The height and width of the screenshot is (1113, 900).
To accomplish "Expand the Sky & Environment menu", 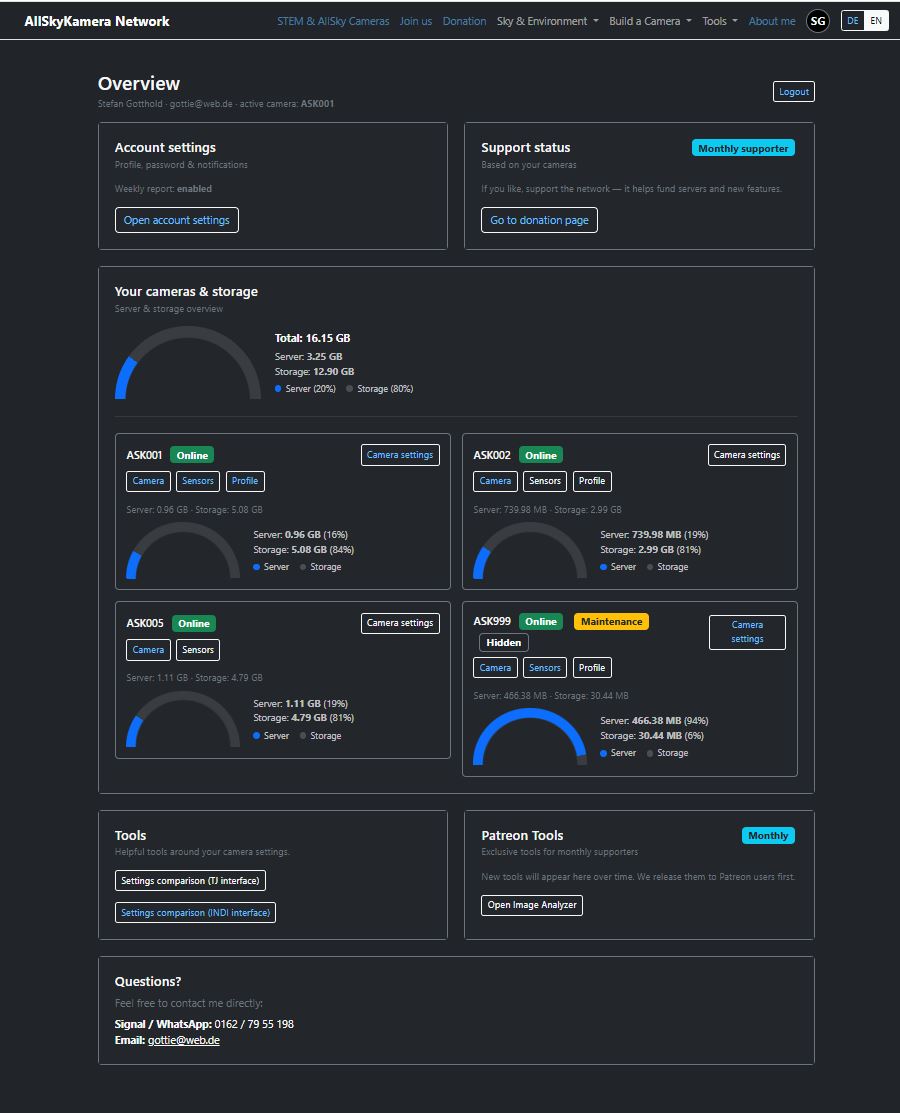I will pyautogui.click(x=547, y=20).
